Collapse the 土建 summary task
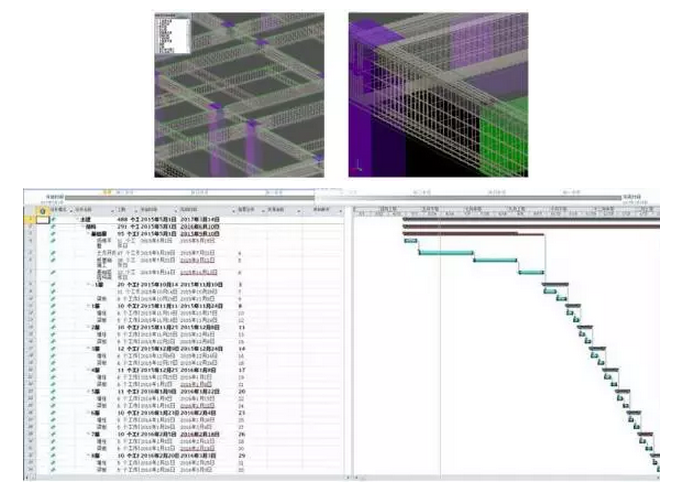 [x=79, y=220]
